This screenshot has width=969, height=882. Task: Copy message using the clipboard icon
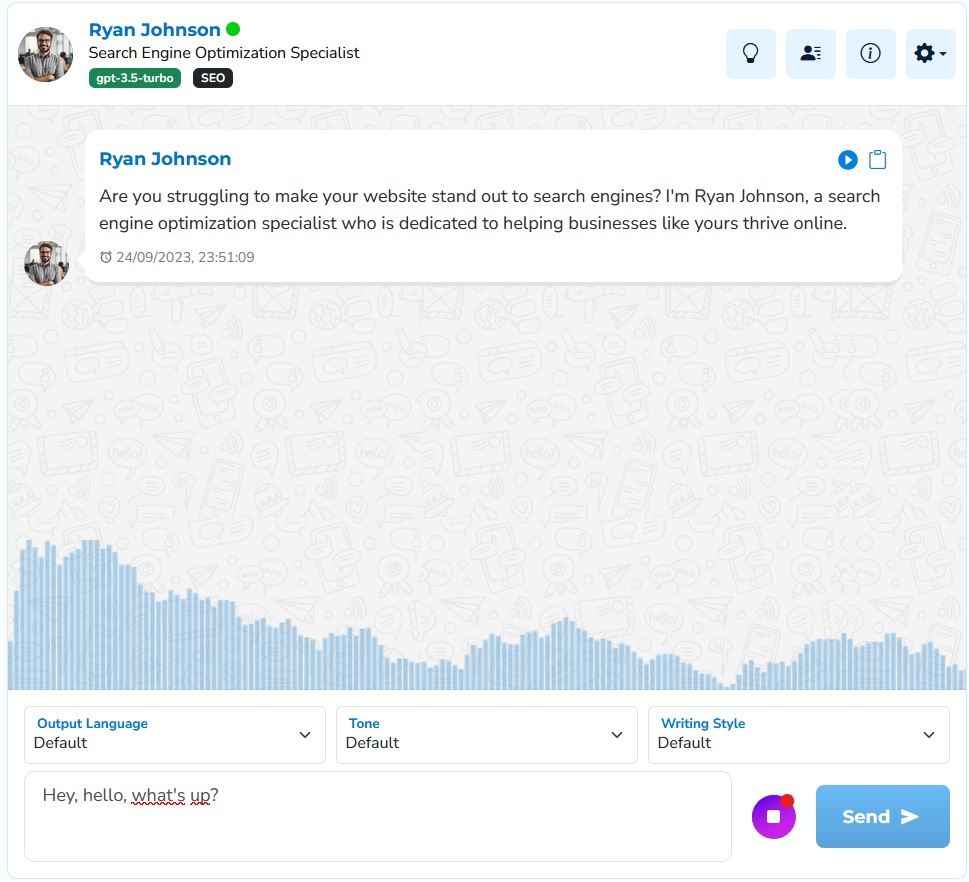tap(877, 160)
